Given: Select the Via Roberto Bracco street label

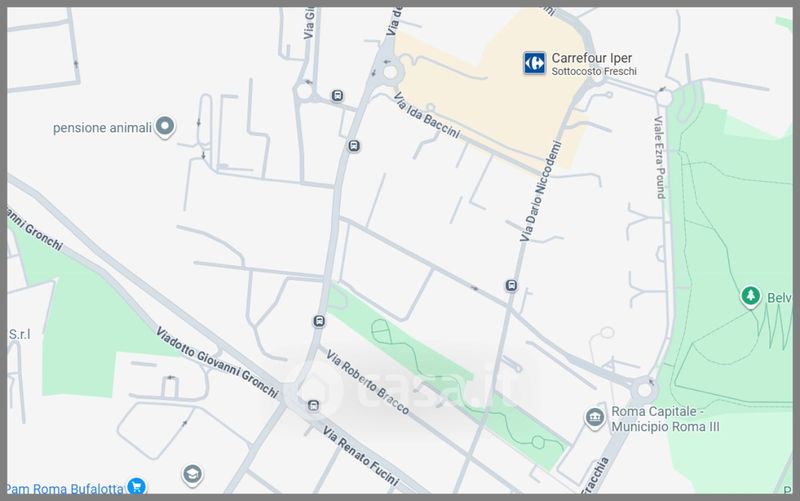Looking at the screenshot, I should (x=367, y=383).
